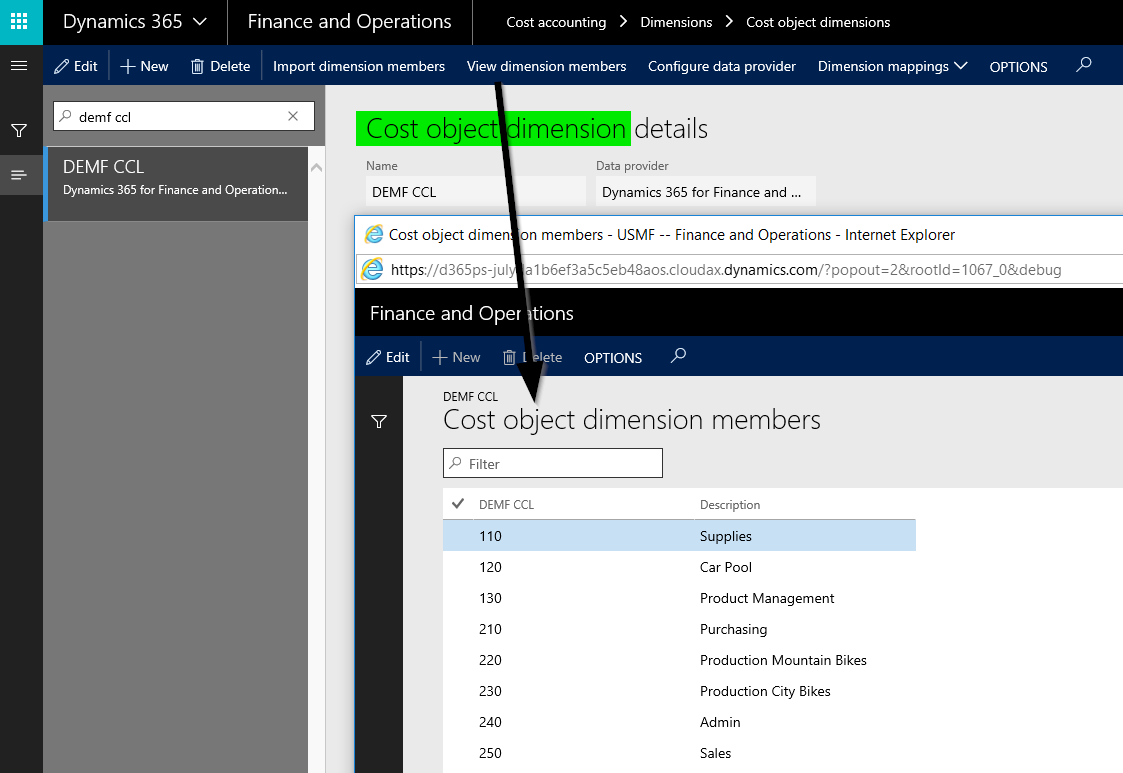Click the search magnifier in main toolbar
This screenshot has height=773, width=1123.
click(1084, 65)
